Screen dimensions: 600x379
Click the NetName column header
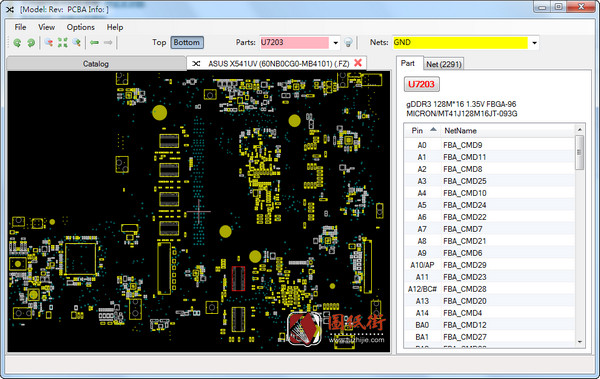[508, 131]
